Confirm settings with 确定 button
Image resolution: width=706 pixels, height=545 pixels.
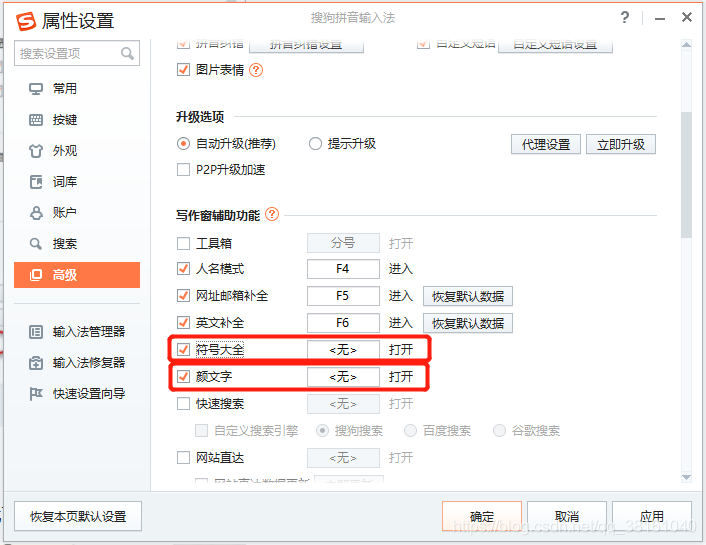point(482,517)
